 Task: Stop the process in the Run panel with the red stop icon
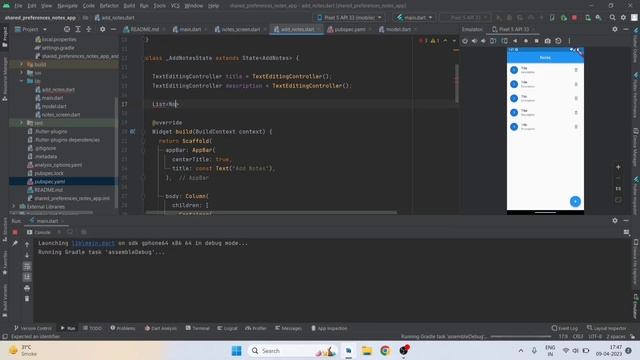pos(15,232)
